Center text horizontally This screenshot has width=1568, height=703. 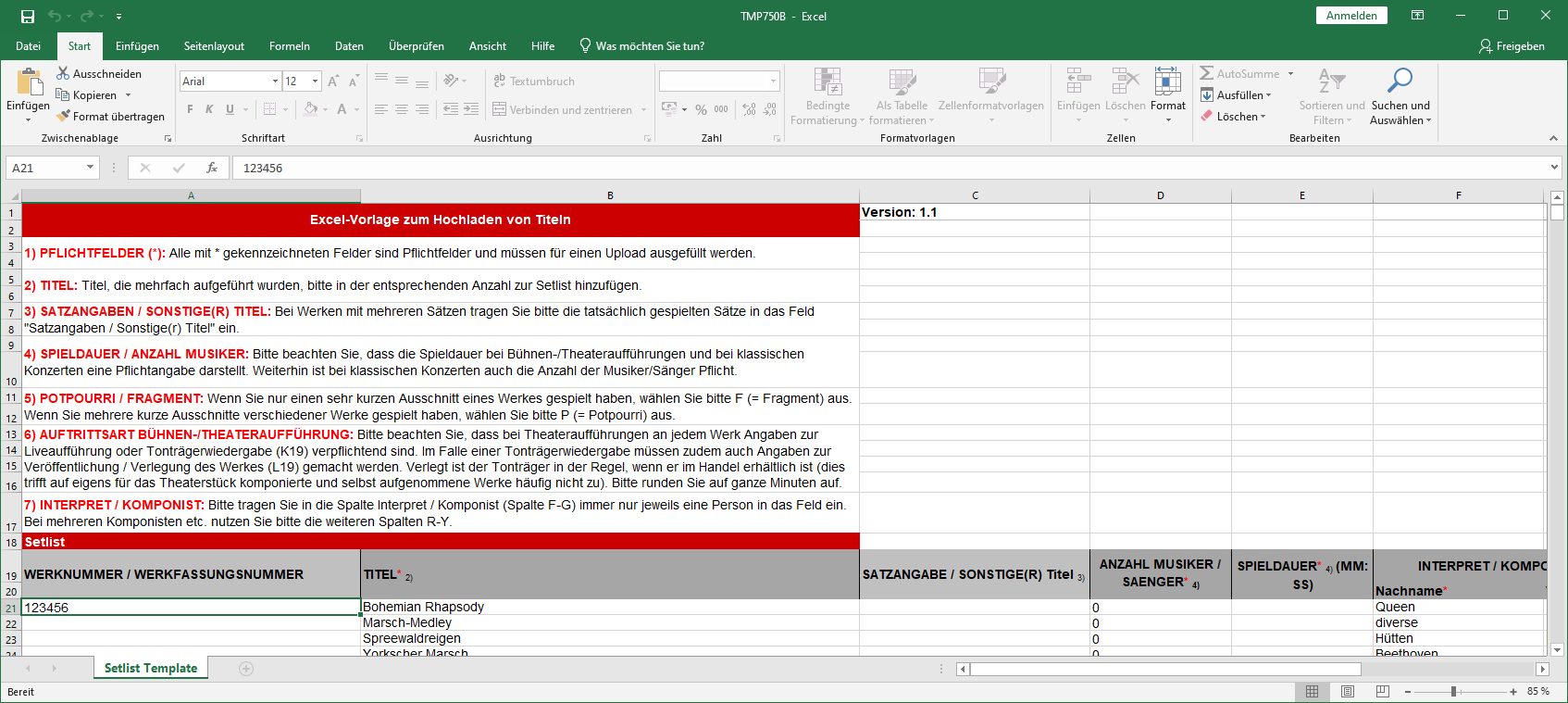402,109
